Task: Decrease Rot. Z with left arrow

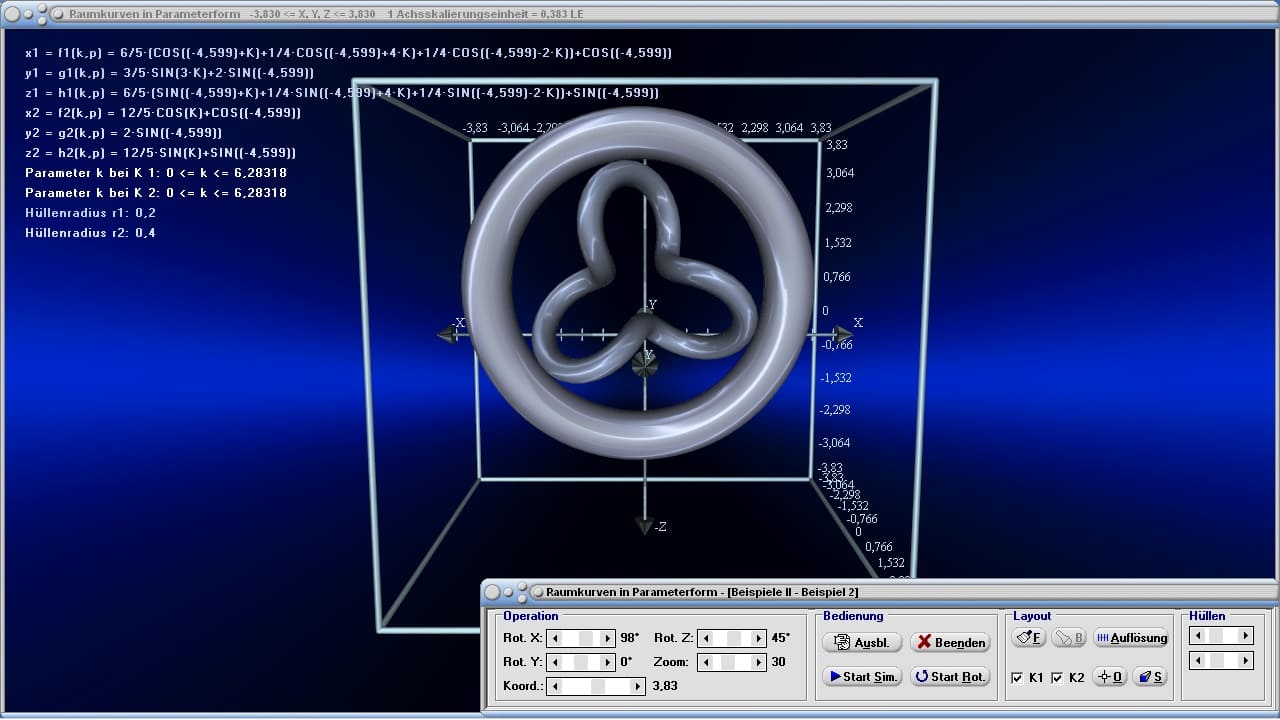Action: 706,637
